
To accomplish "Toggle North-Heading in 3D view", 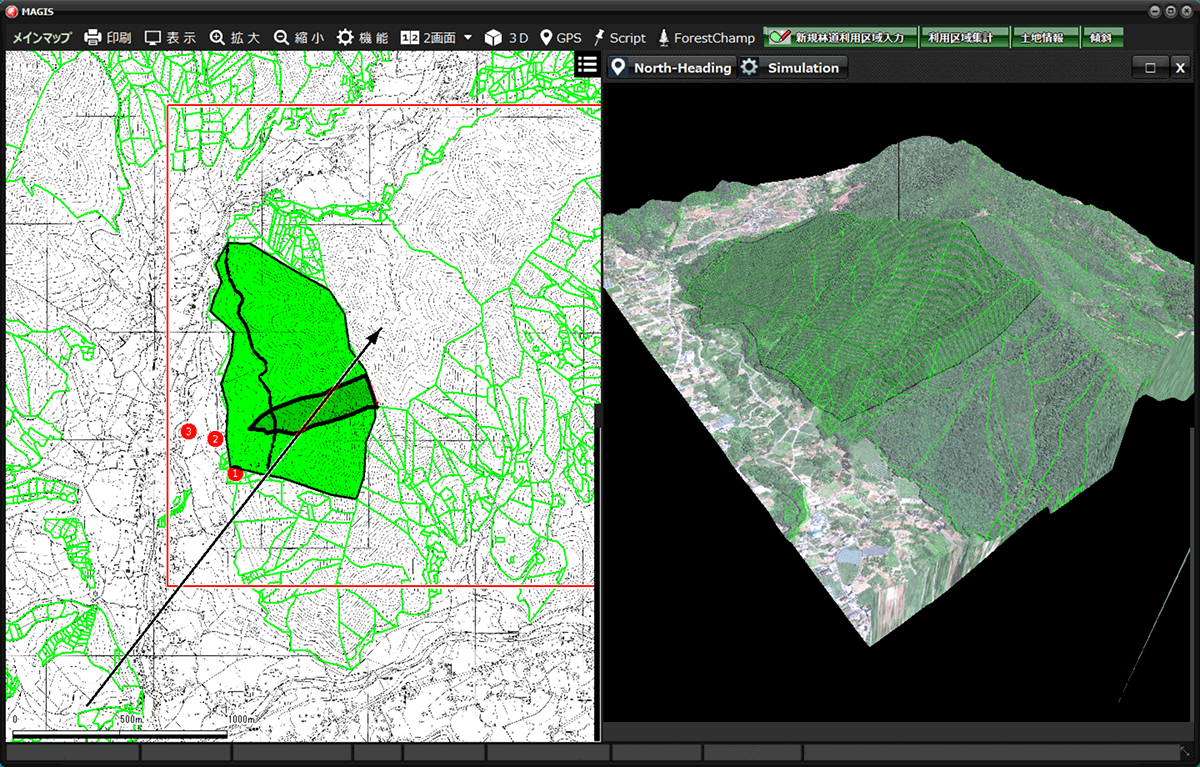I will click(x=671, y=67).
